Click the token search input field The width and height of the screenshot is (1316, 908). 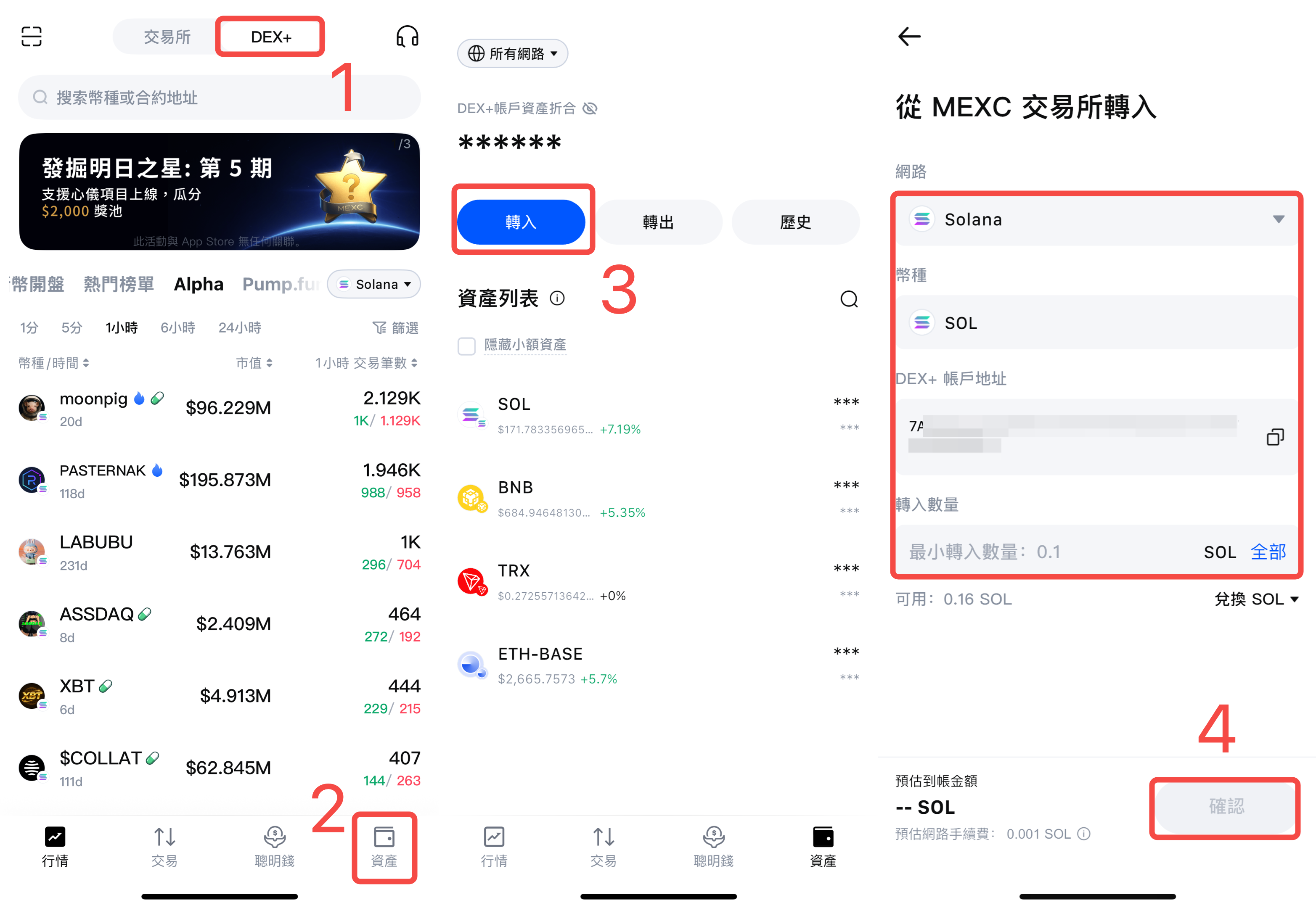click(219, 97)
